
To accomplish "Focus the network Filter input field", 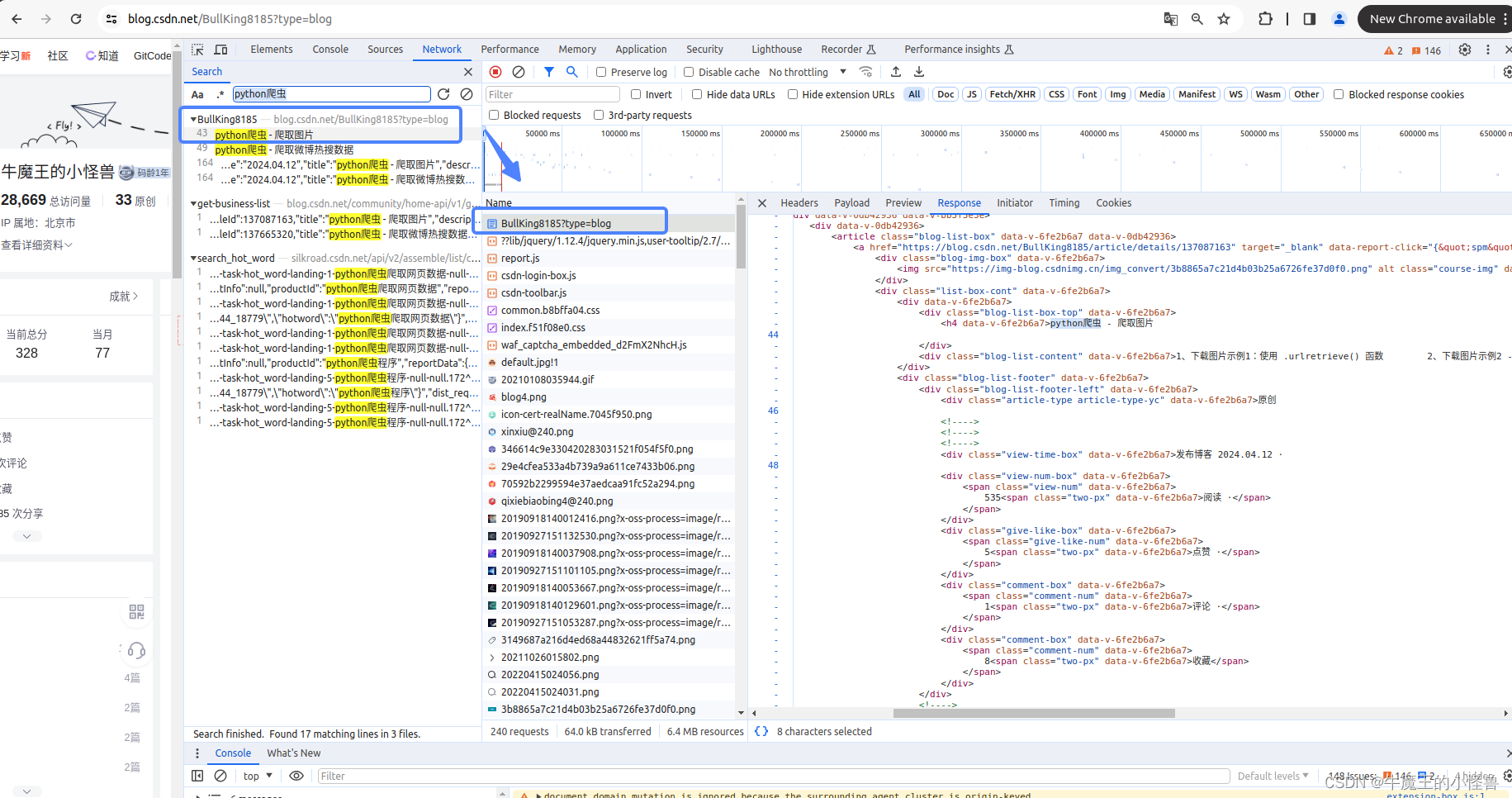I will (x=552, y=94).
